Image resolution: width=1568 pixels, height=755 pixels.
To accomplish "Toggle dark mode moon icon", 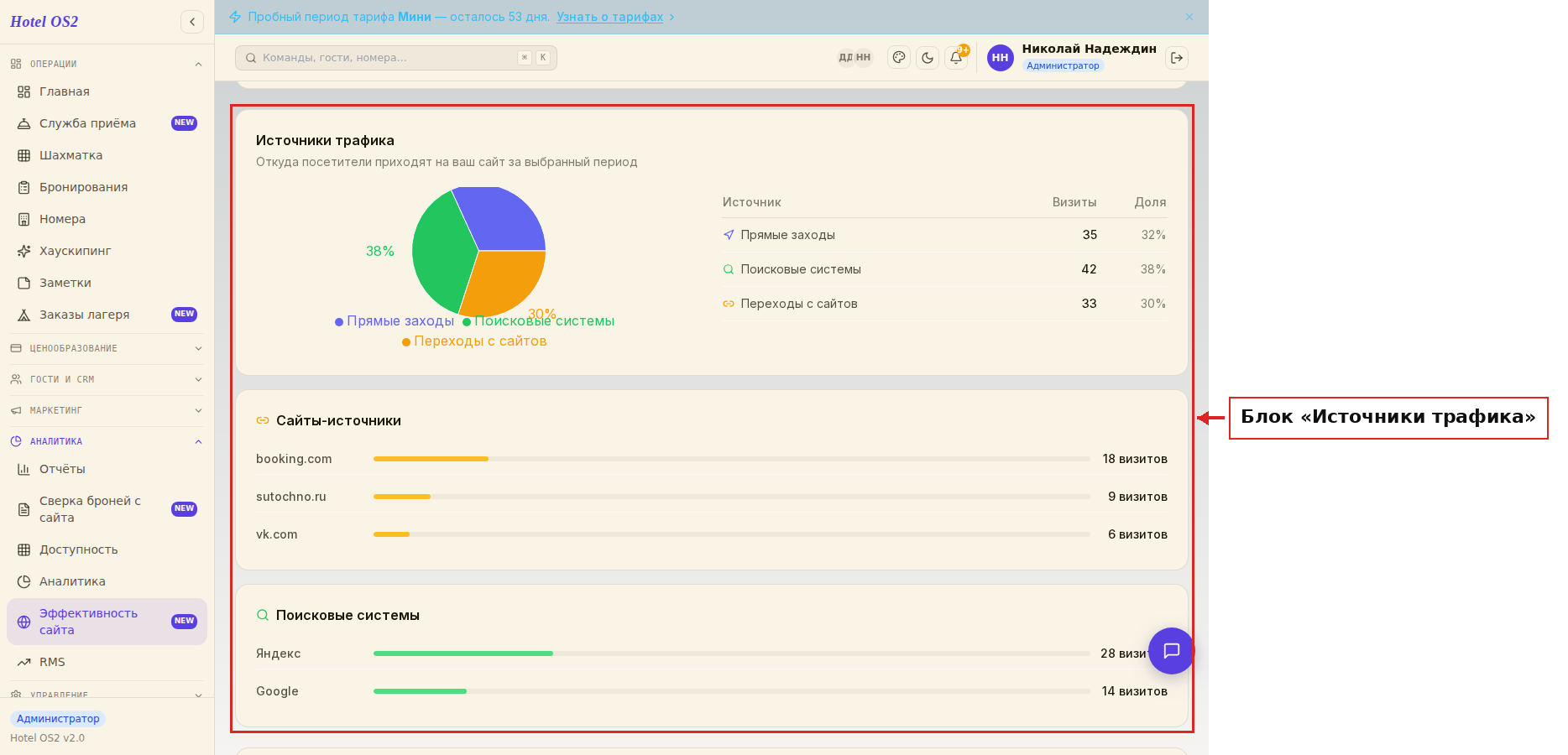I will click(x=928, y=58).
